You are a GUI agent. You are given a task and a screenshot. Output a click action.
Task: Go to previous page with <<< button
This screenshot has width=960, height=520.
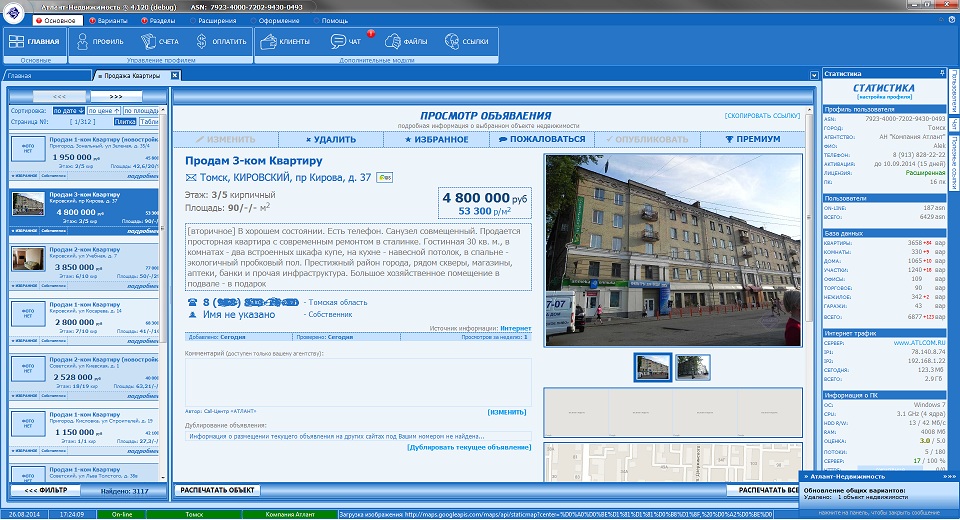(59, 96)
